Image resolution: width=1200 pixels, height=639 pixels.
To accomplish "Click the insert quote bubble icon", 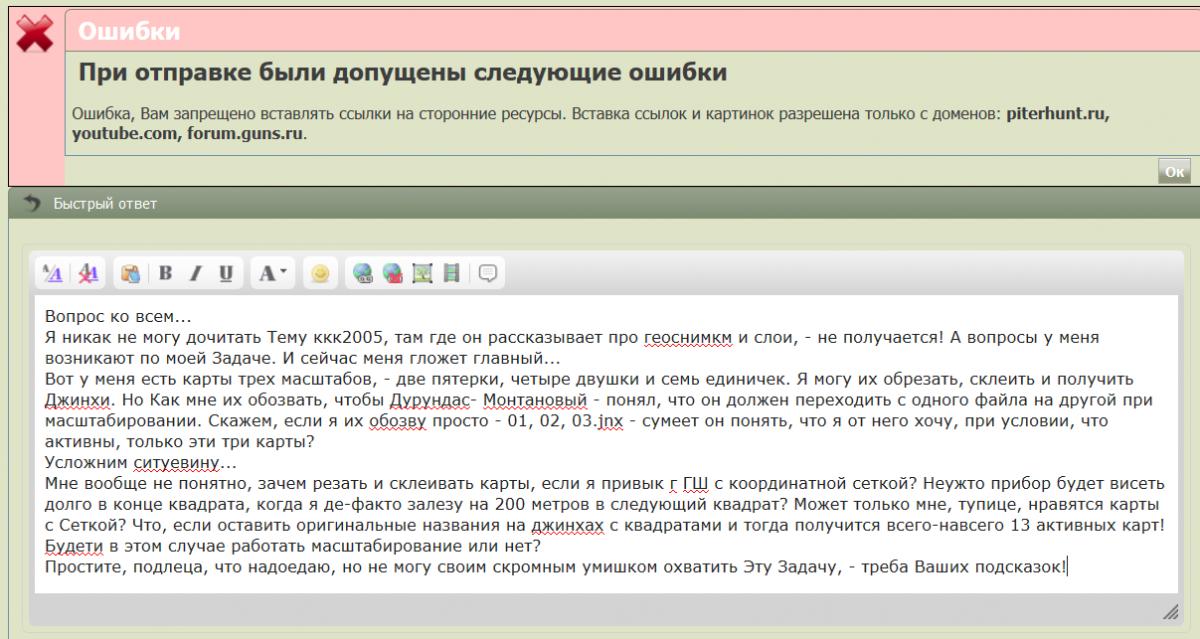I will pos(488,274).
